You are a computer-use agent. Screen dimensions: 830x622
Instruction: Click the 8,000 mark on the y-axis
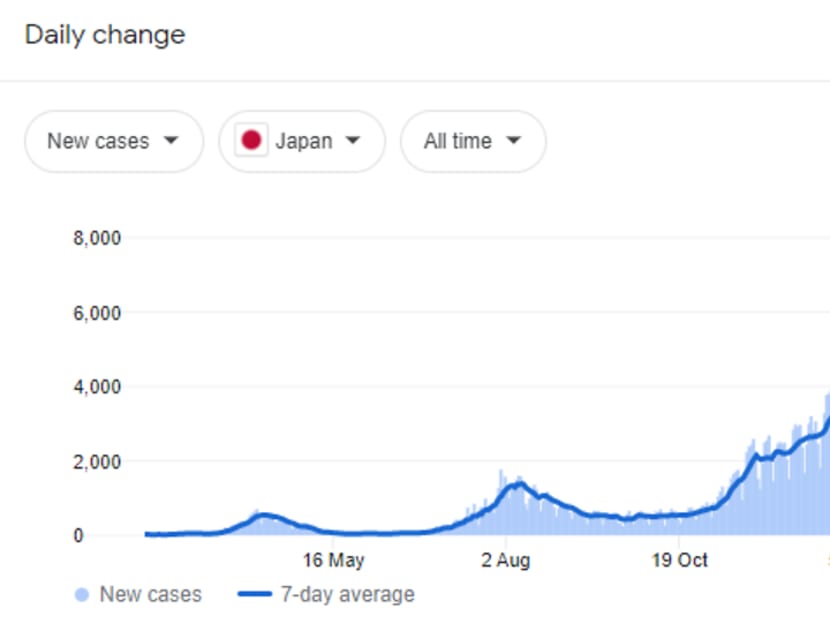click(99, 237)
